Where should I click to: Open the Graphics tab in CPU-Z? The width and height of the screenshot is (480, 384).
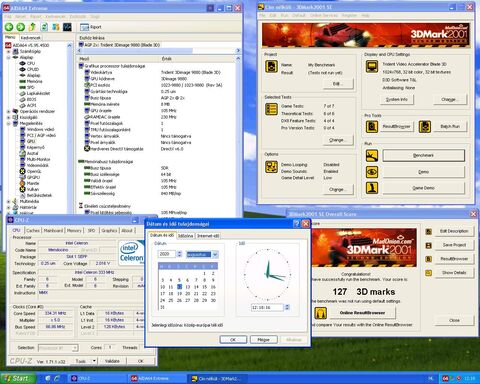[109, 230]
